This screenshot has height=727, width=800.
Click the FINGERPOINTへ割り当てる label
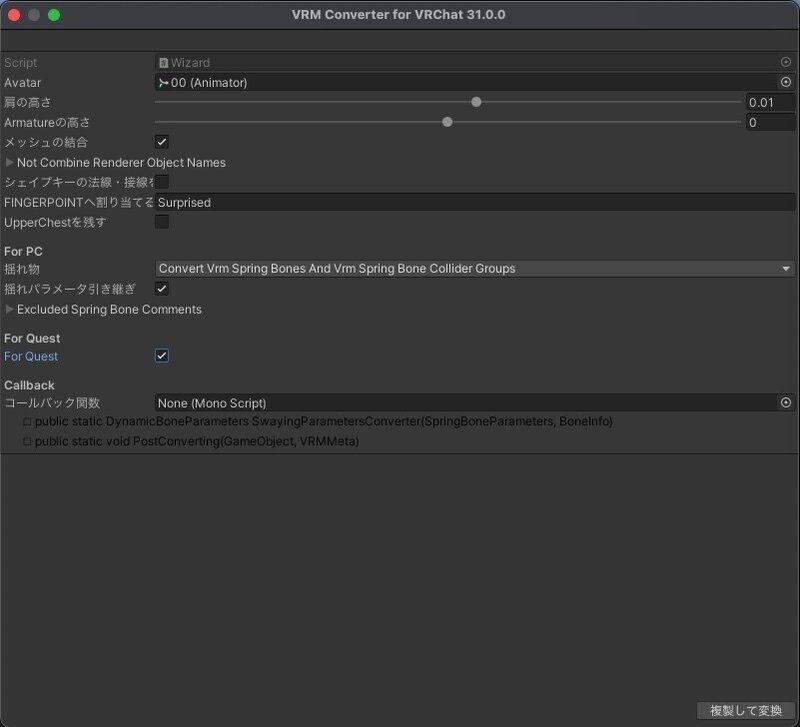(x=79, y=203)
